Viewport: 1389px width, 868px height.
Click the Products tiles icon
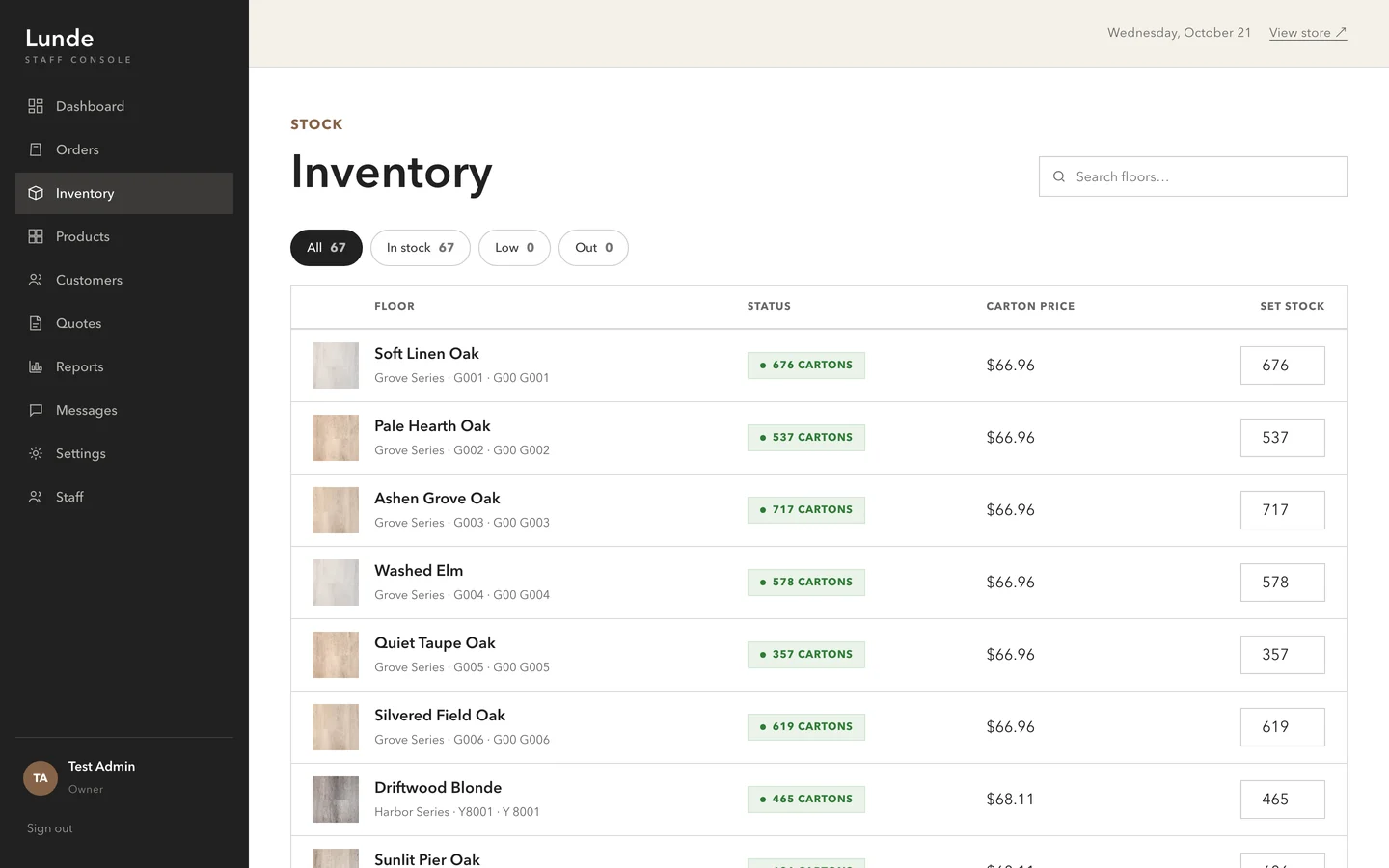(x=36, y=236)
